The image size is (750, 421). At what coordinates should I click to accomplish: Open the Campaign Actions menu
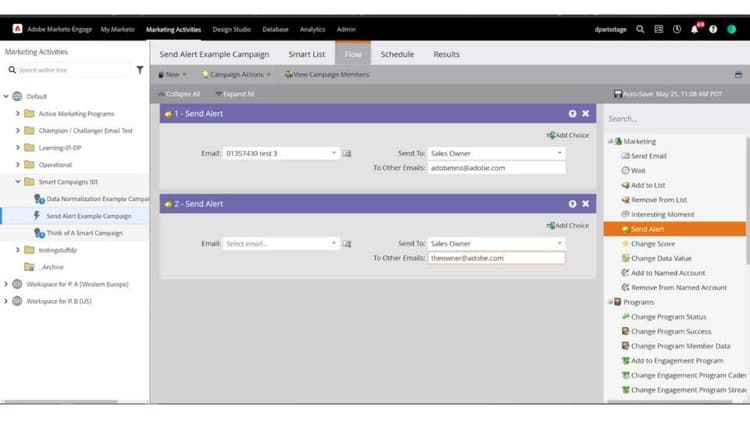click(x=237, y=75)
